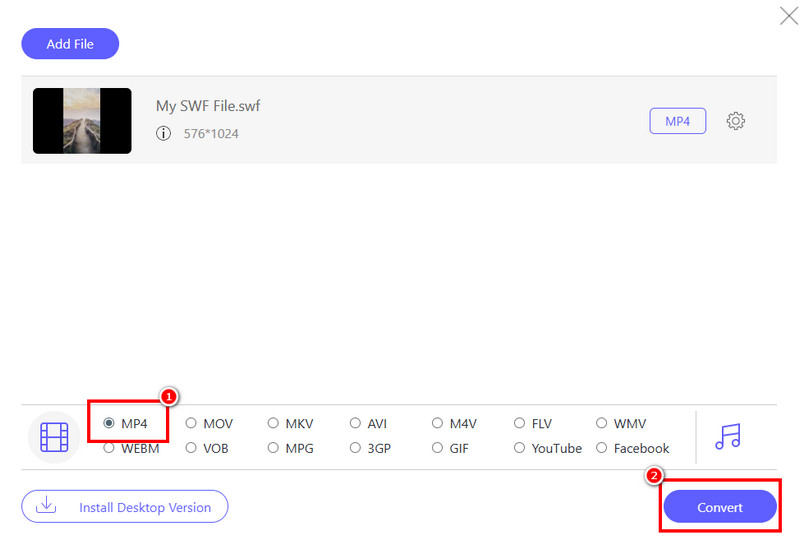Screen dimensions: 800x545
Task: Select the MP4 format radio button
Action: (109, 424)
